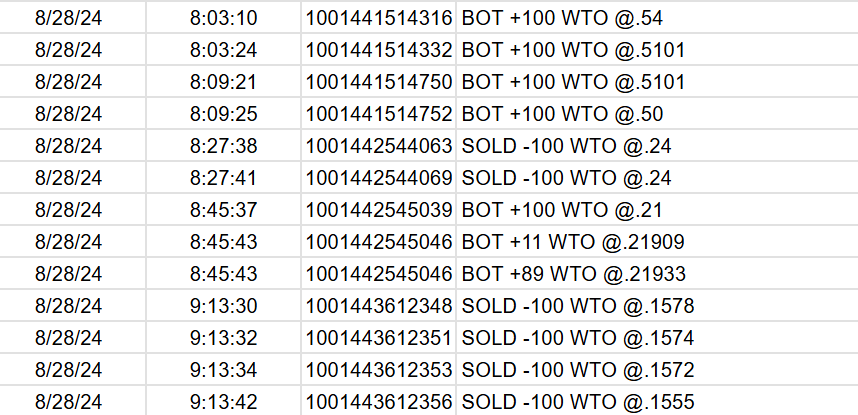
Task: Click order ID cell 1001443612351
Action: click(379, 338)
